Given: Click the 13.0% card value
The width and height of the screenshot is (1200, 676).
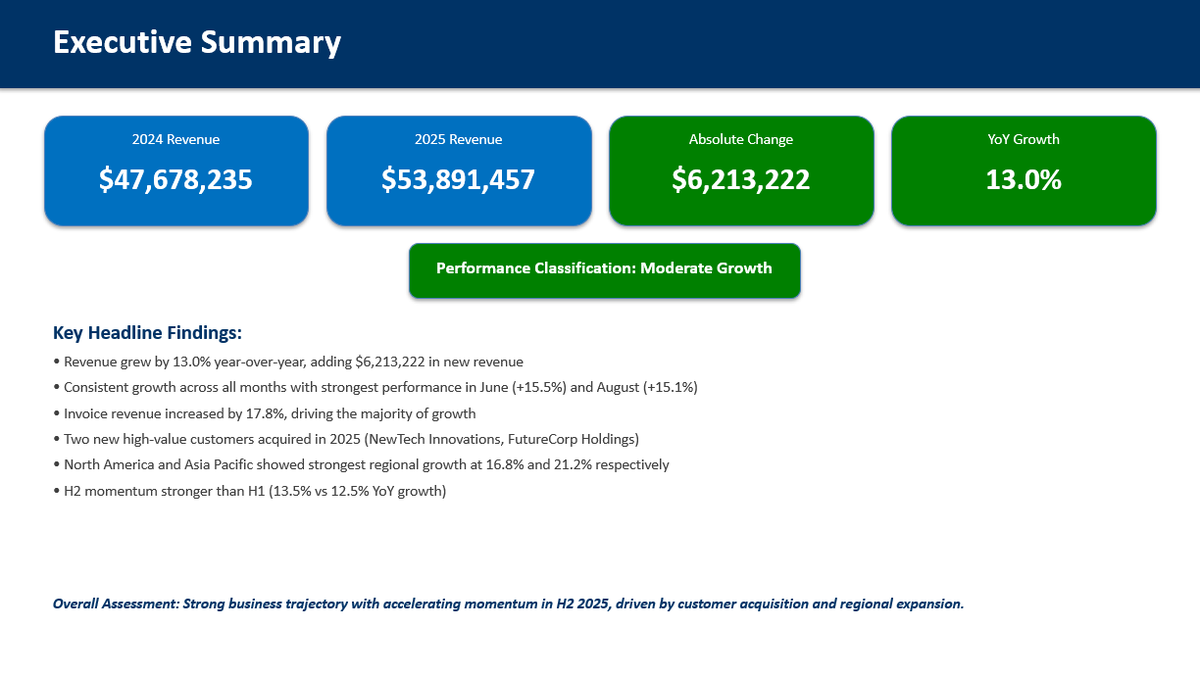Looking at the screenshot, I should point(1024,180).
